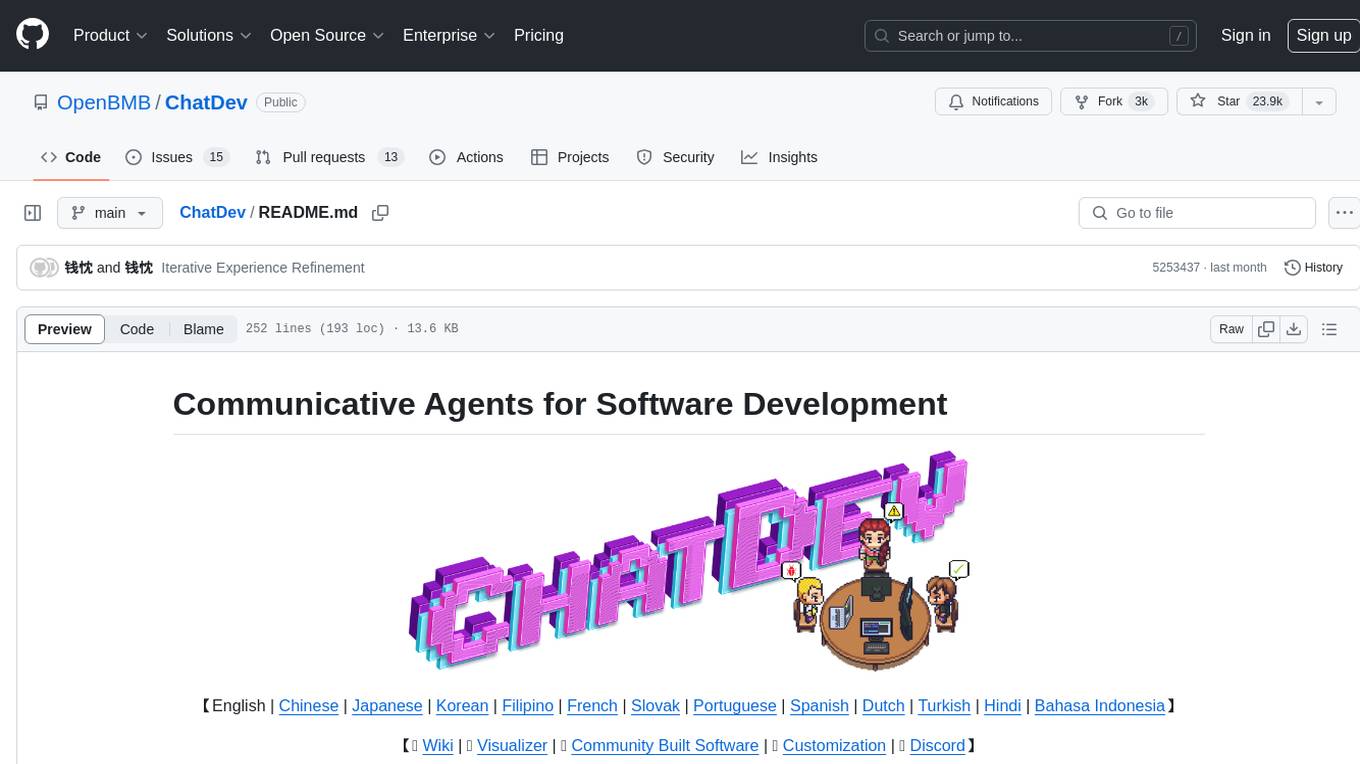Viewport: 1360px width, 764px height.
Task: Switch to the Projects tab
Action: [570, 157]
